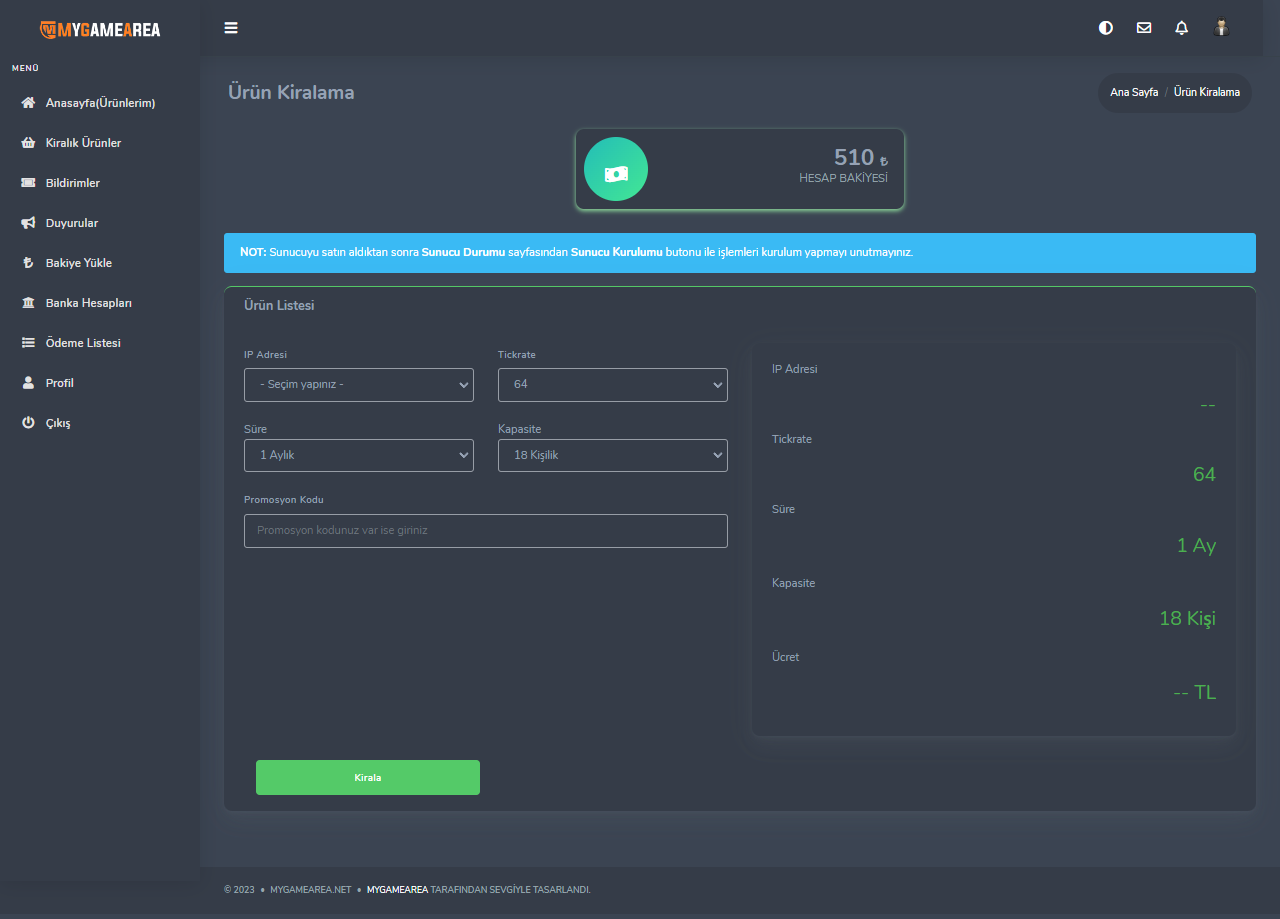Click the hamburger menu icon
The image size is (1280, 919).
(231, 28)
